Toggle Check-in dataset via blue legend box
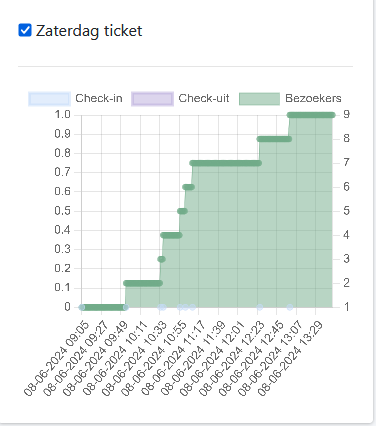The width and height of the screenshot is (376, 426). [50, 99]
